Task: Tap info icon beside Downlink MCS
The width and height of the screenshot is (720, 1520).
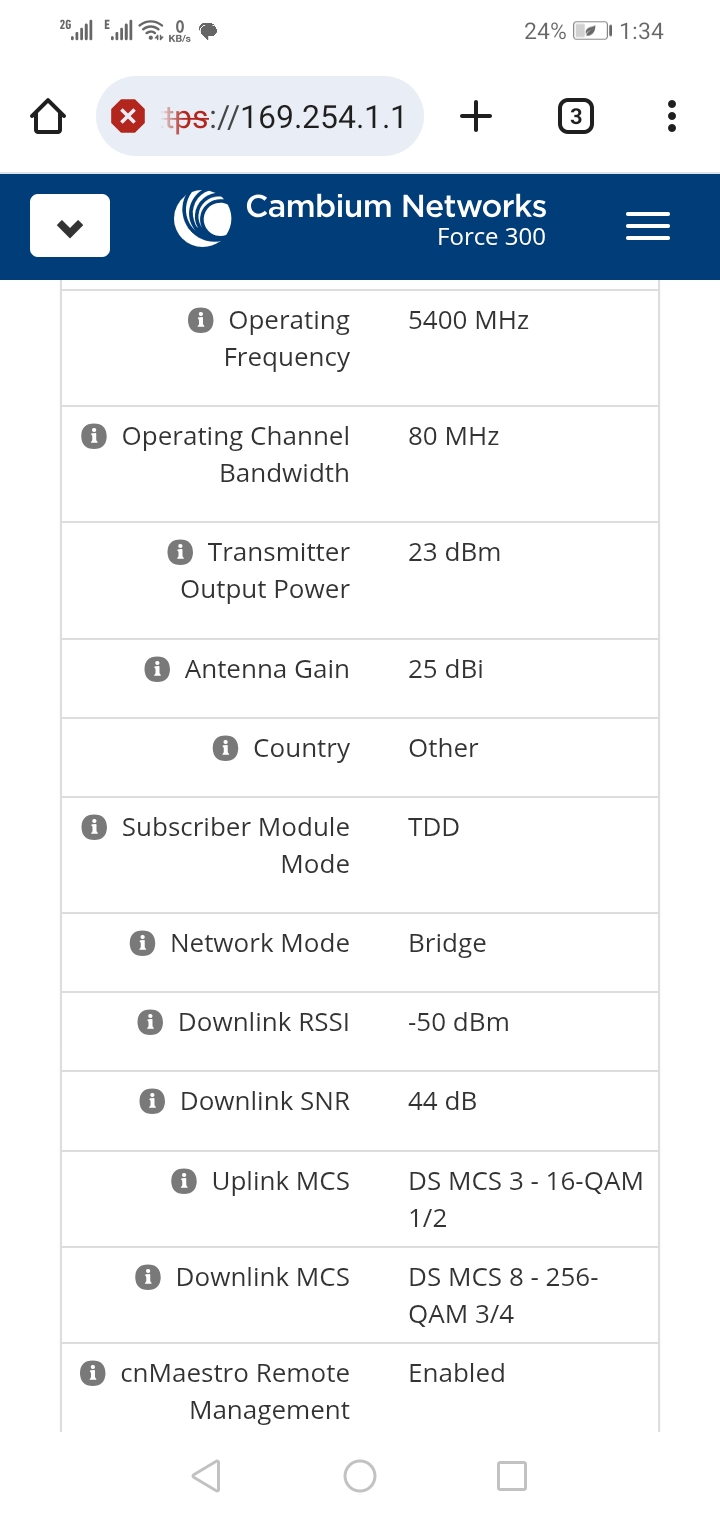Action: pyautogui.click(x=147, y=1277)
